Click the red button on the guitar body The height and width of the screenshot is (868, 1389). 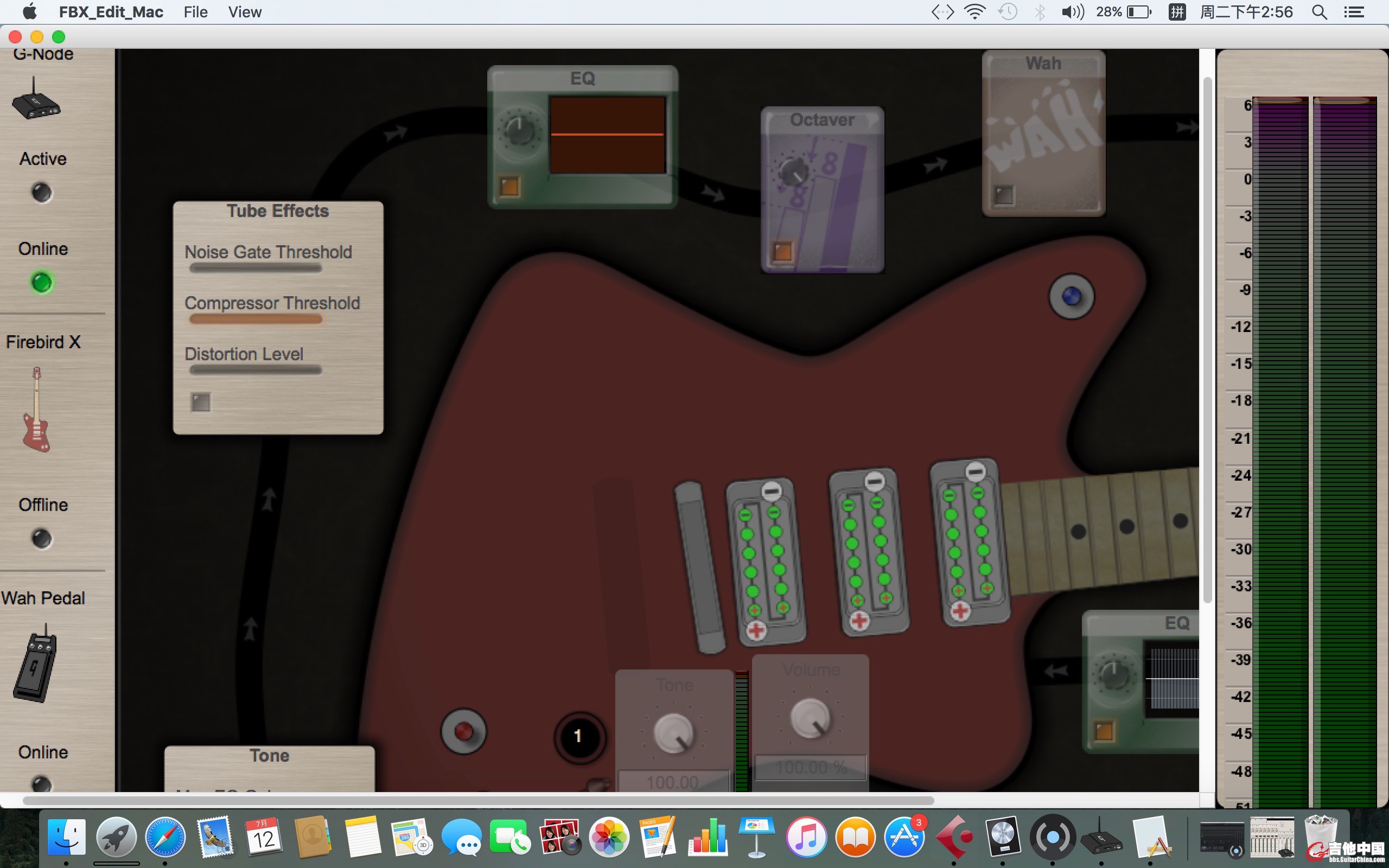point(464,731)
